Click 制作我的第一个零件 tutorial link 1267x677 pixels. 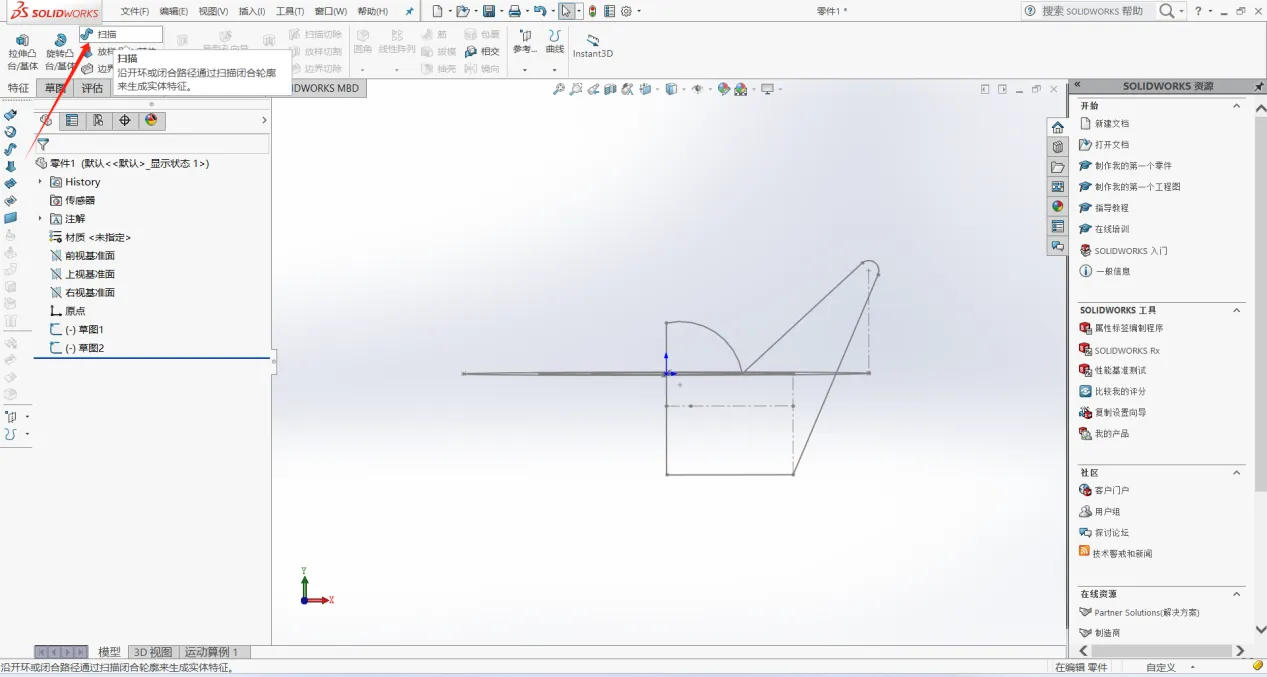pyautogui.click(x=1133, y=166)
